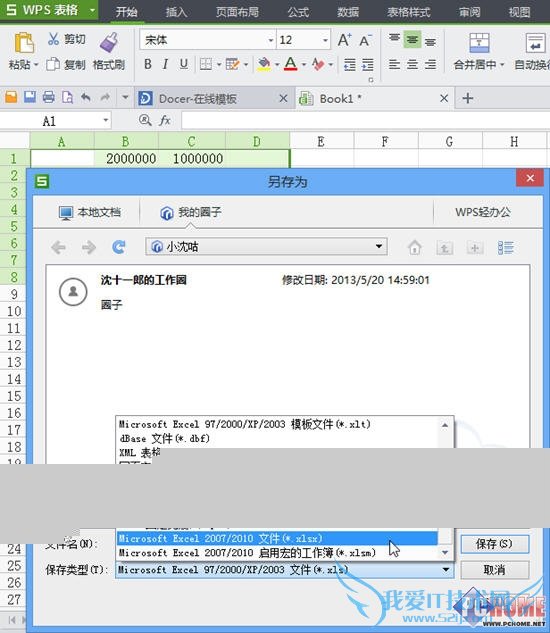Image resolution: width=550 pixels, height=633 pixels.
Task: Switch to the Book1 document tab
Action: point(374,99)
